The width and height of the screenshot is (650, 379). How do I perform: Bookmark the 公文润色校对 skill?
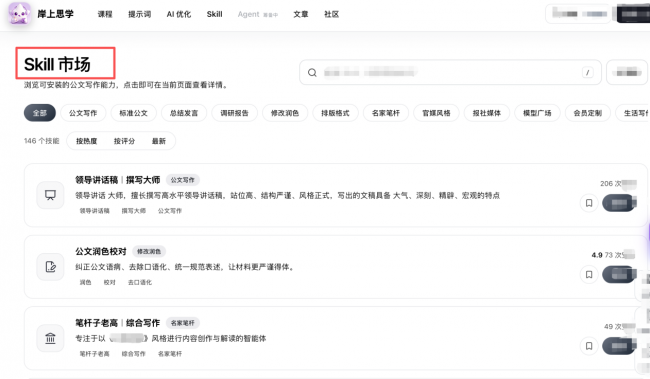point(589,275)
